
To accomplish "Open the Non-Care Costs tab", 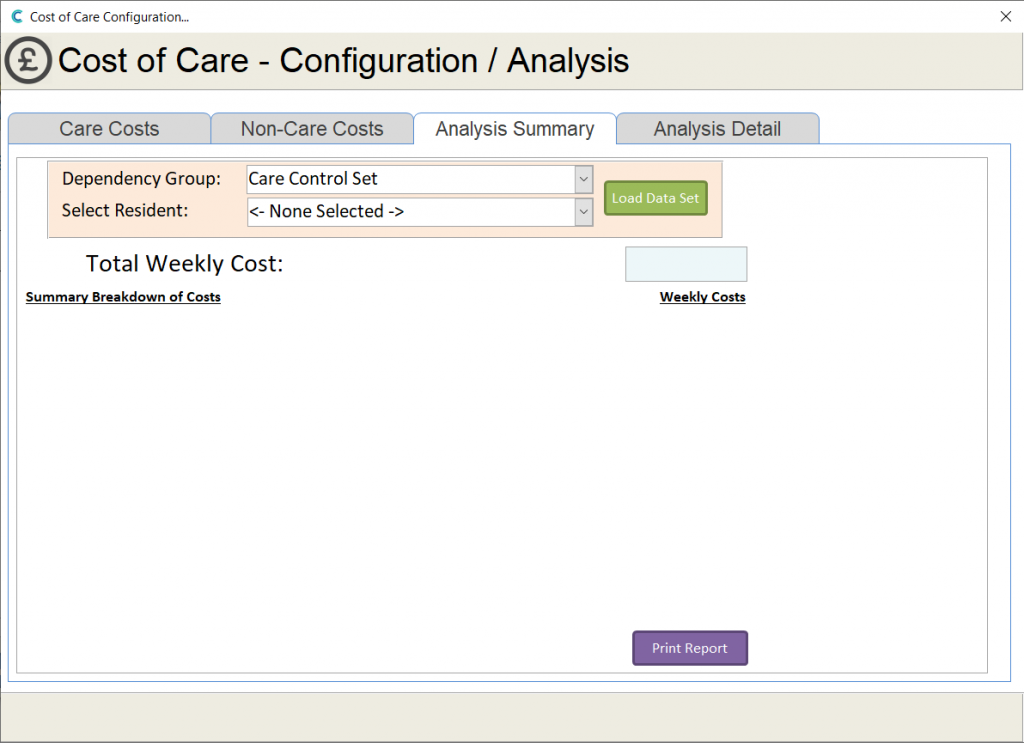I will [x=312, y=129].
